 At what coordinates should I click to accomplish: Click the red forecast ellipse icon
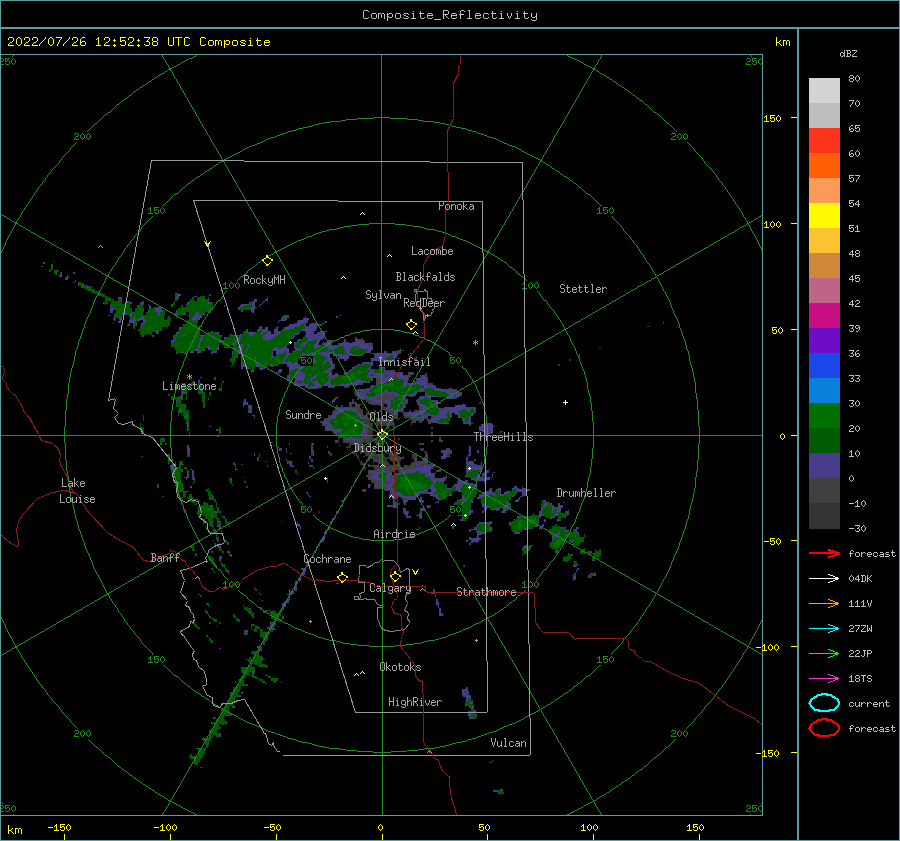click(x=824, y=728)
